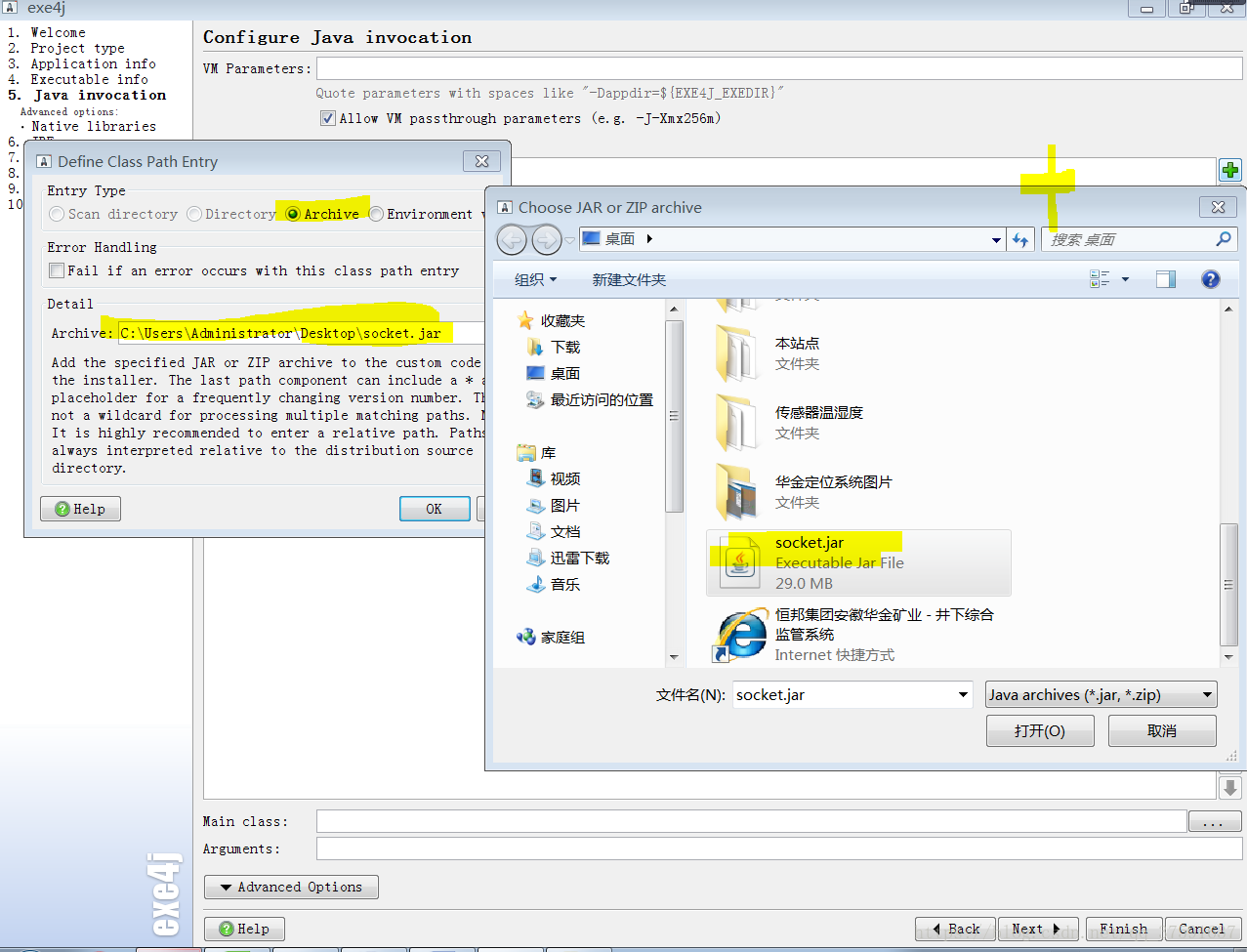Click main class browse ... button
Image resolution: width=1247 pixels, height=952 pixels.
coord(1214,822)
